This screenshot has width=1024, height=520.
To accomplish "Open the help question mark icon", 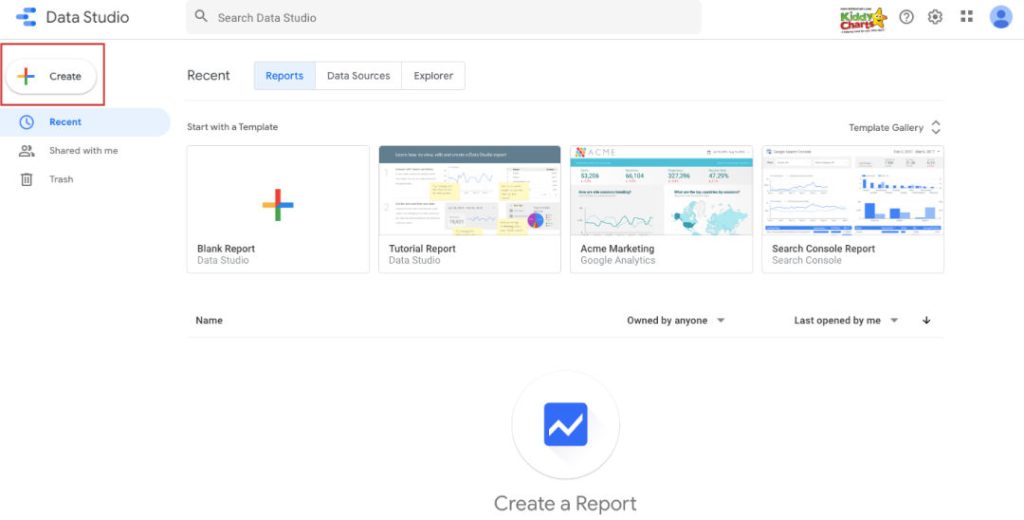I will point(906,17).
